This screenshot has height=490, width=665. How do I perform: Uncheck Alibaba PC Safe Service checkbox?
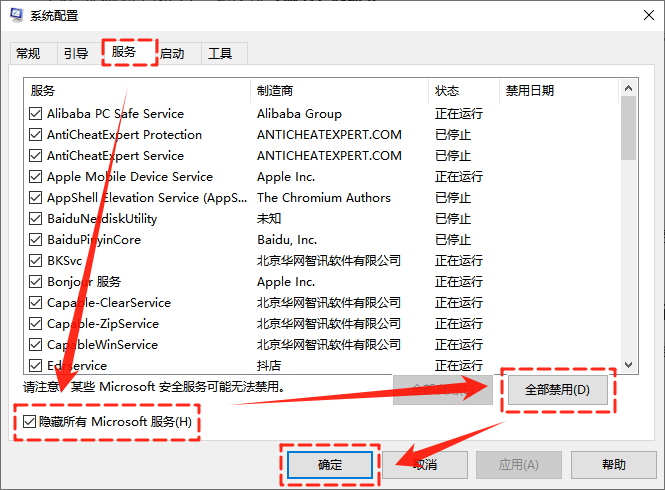point(36,114)
